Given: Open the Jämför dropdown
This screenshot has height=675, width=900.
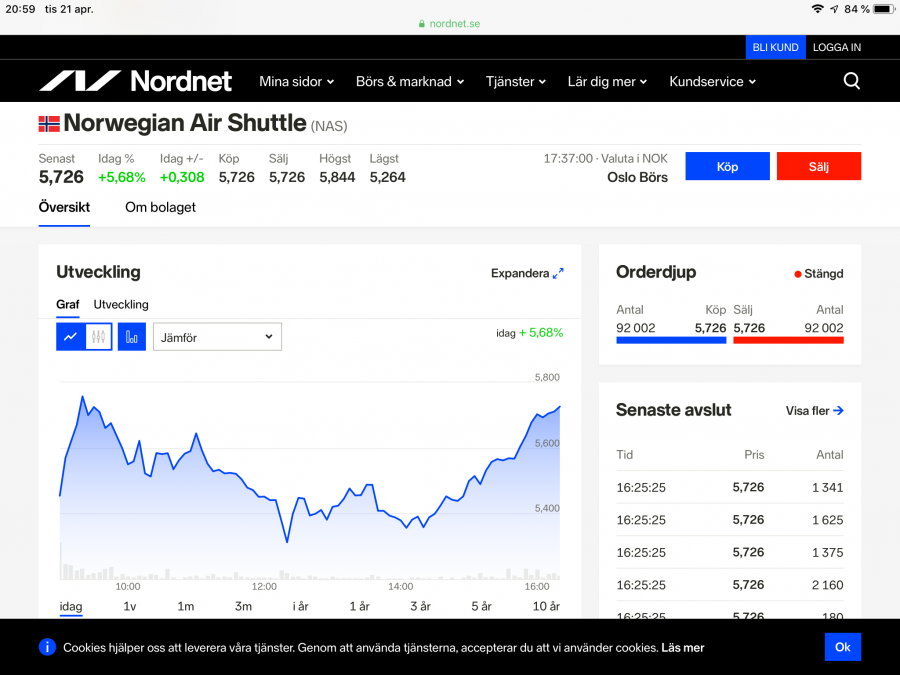Looking at the screenshot, I should click(x=217, y=337).
